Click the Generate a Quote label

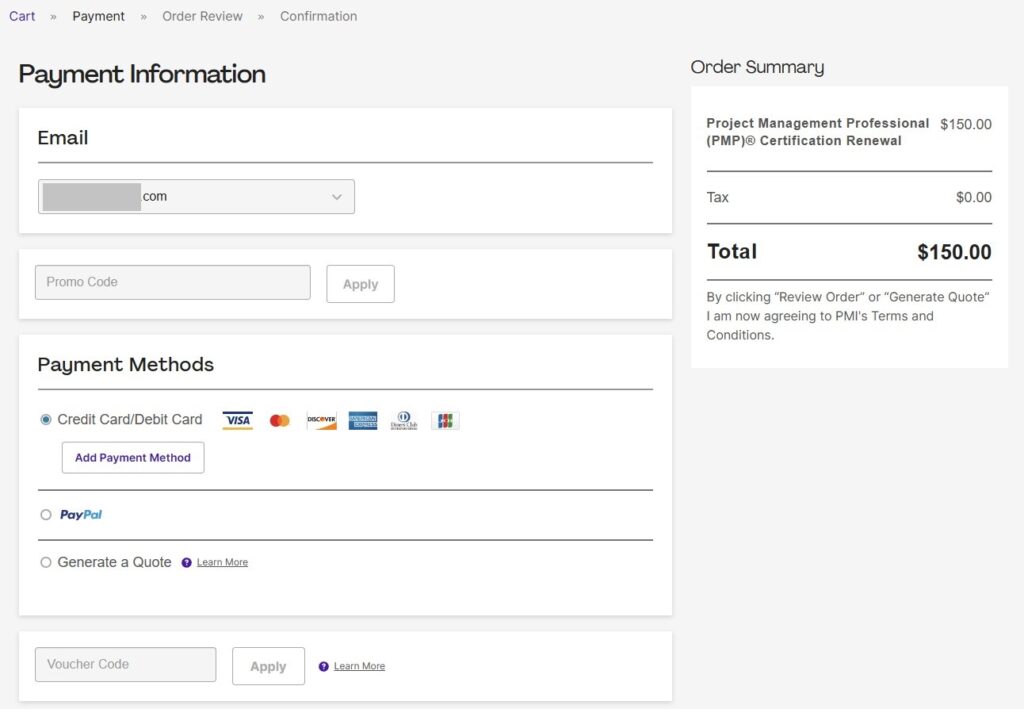114,562
